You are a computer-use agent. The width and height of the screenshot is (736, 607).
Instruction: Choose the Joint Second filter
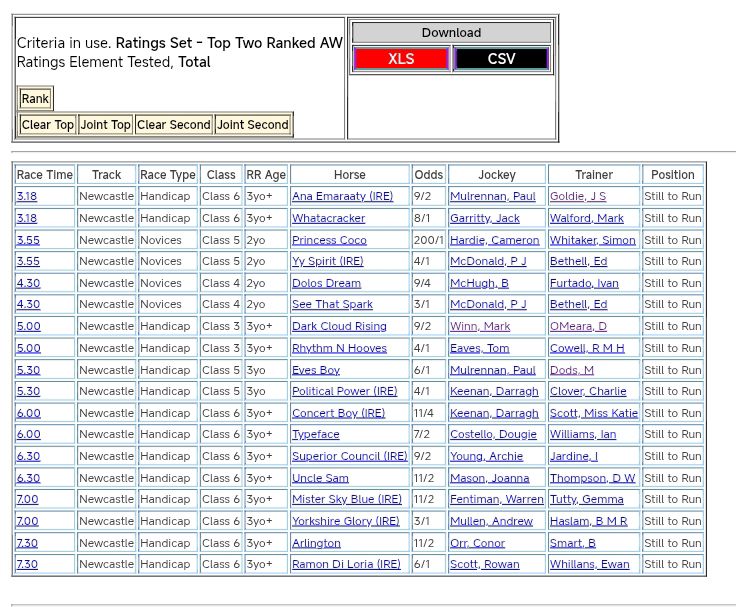pos(253,125)
